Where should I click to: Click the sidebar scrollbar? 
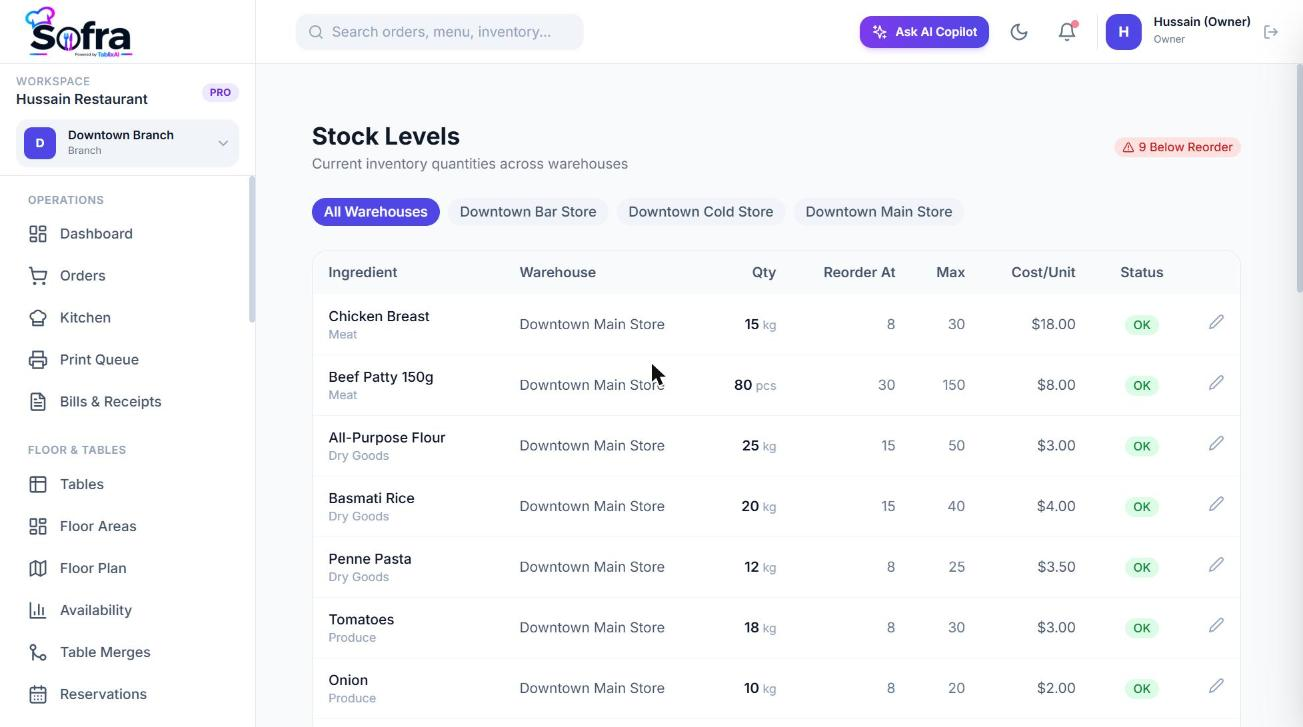tap(252, 250)
